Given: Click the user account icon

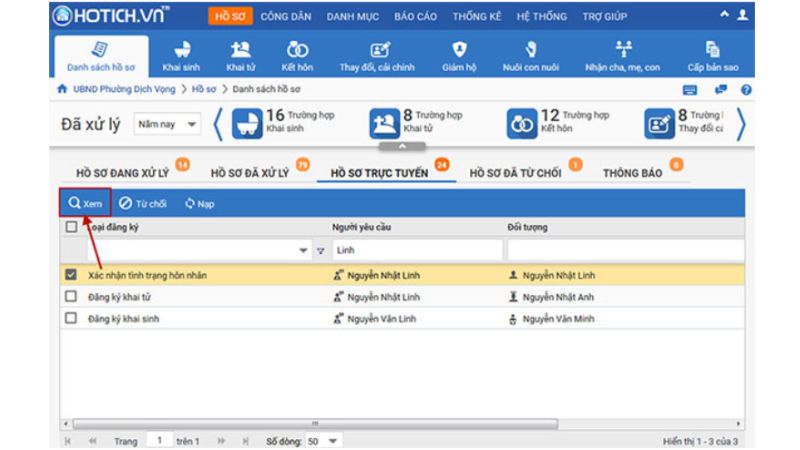Looking at the screenshot, I should coord(742,15).
